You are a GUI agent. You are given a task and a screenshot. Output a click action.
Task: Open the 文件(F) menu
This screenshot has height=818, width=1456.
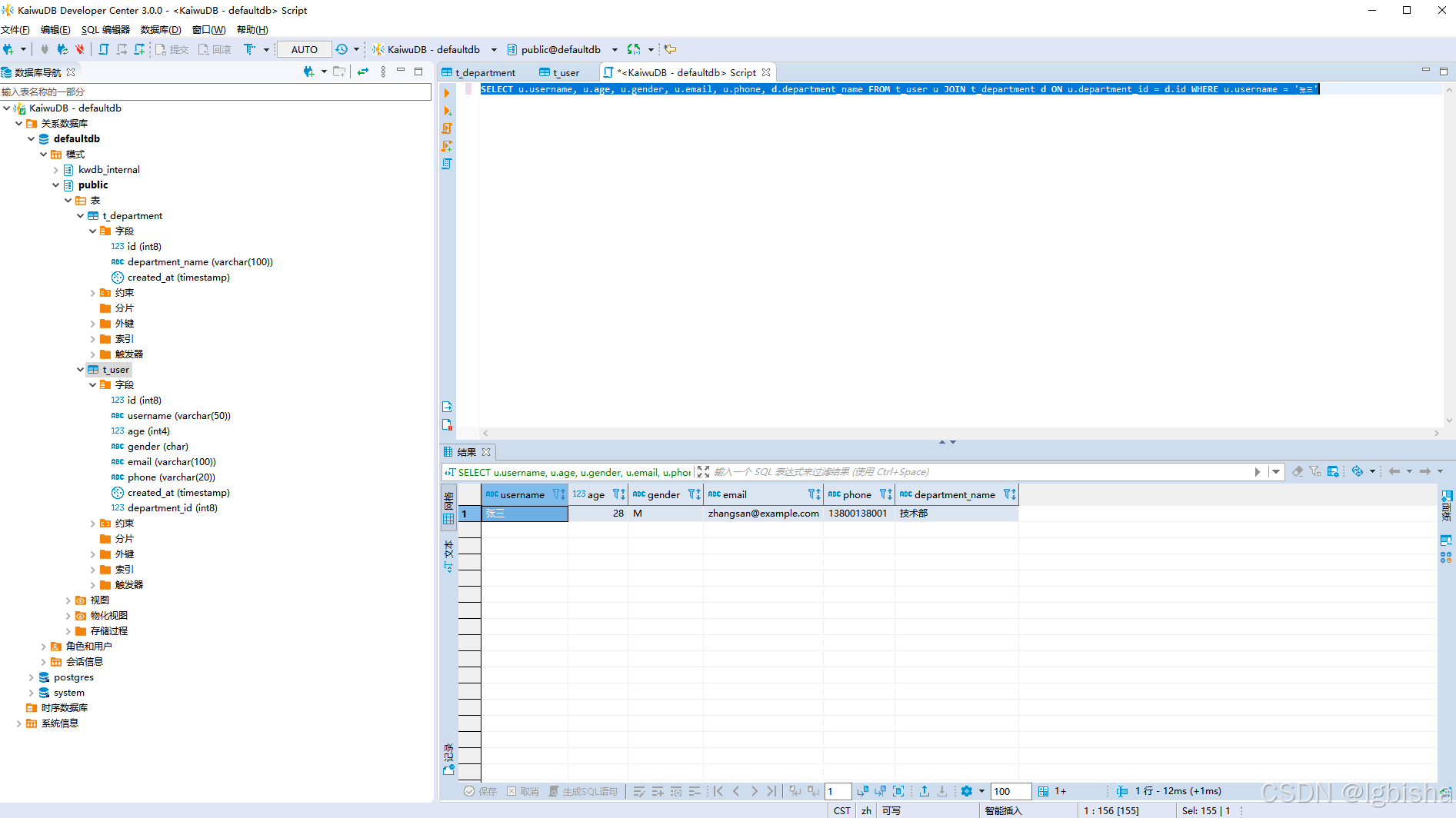click(15, 30)
